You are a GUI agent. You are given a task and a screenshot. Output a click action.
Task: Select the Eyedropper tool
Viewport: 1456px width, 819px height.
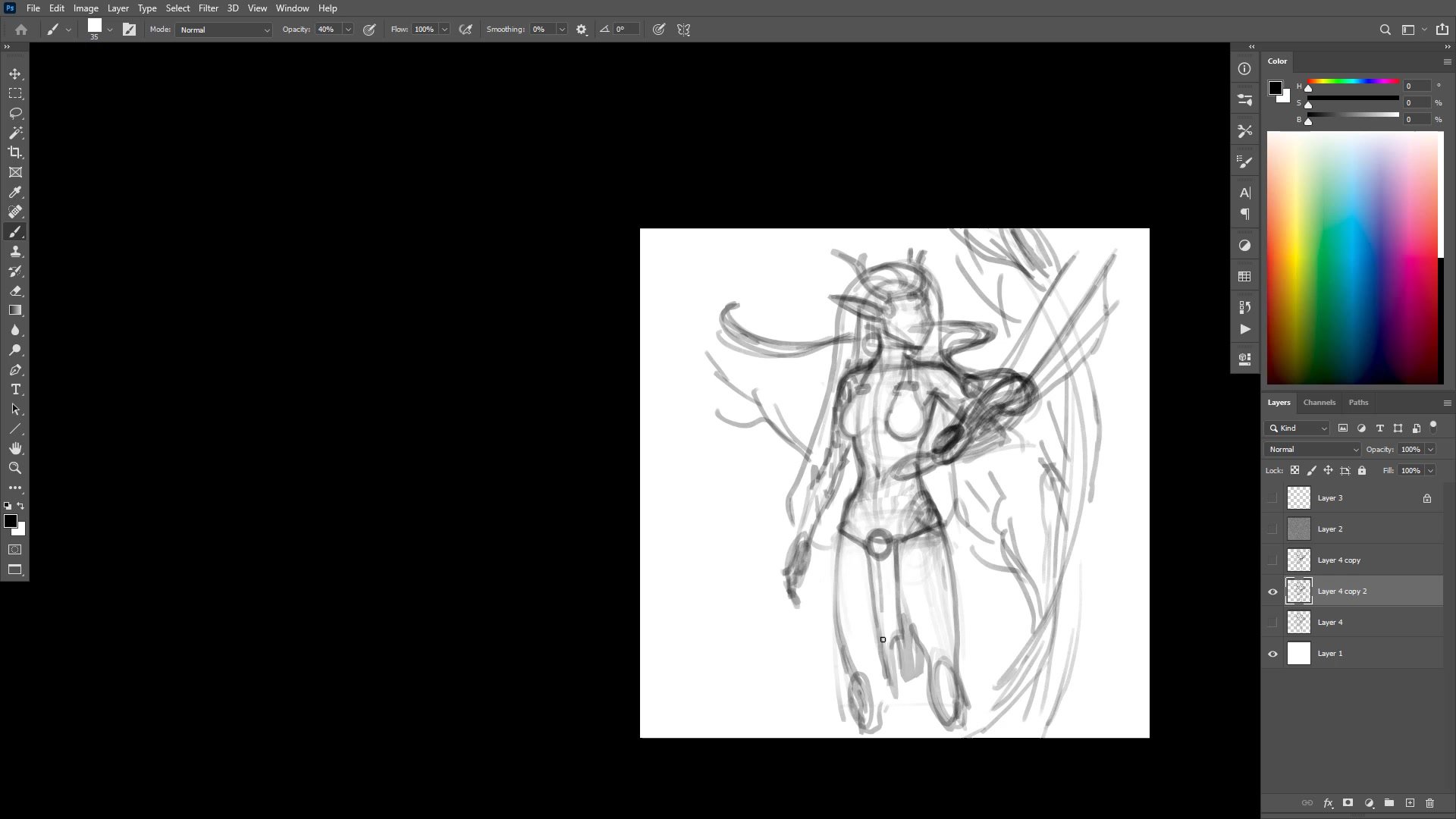15,192
